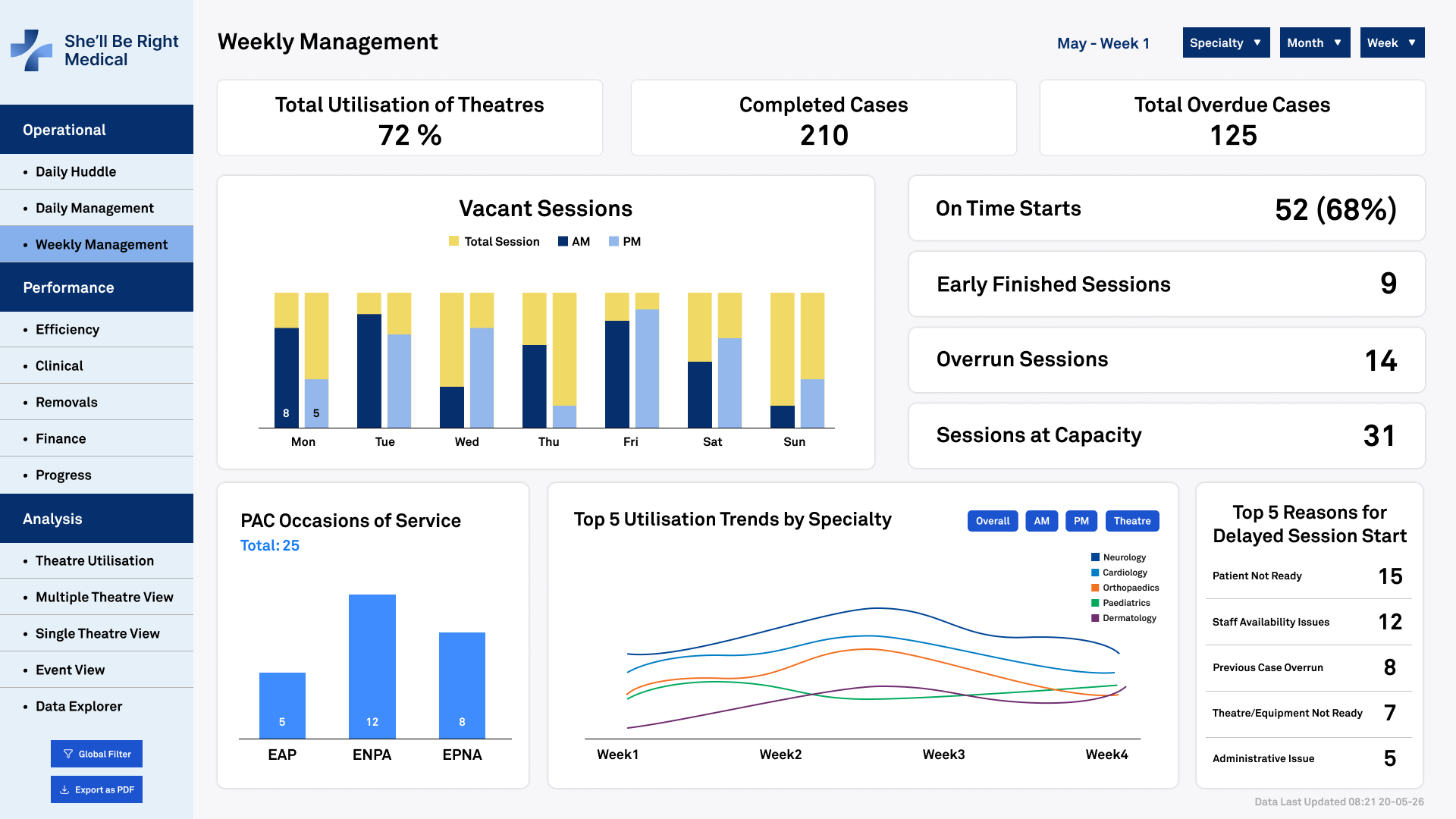Open the Completed Cases card

point(824,118)
